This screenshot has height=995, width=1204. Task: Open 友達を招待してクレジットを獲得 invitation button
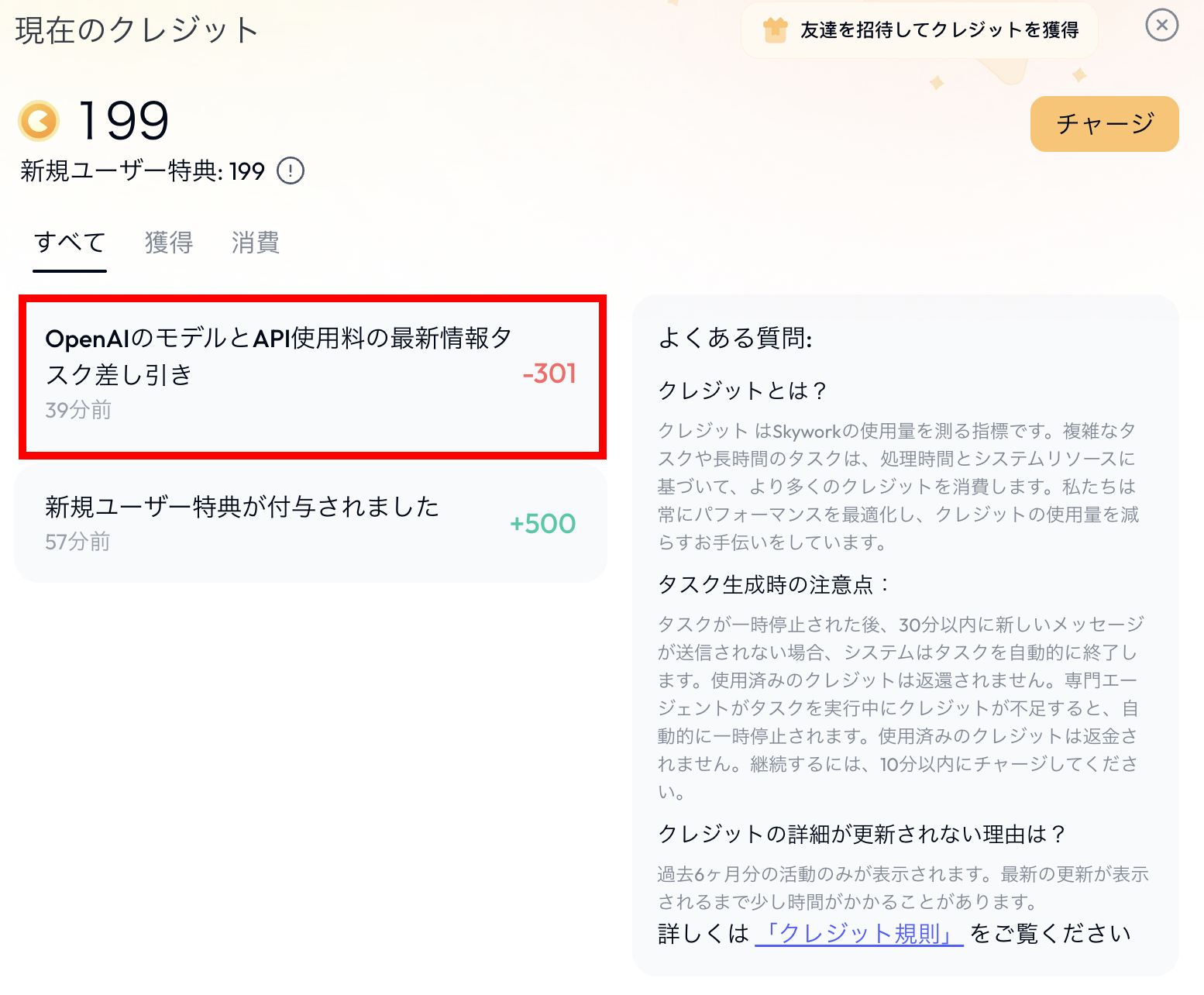920,30
